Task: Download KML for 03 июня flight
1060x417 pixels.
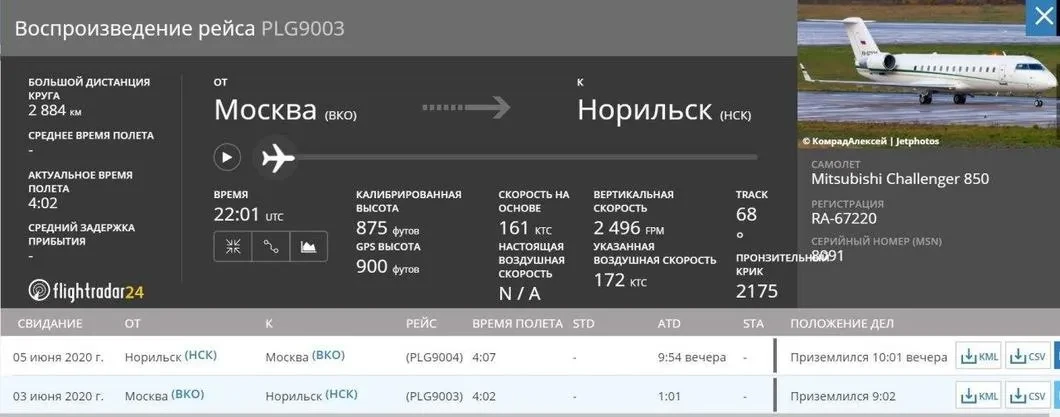Action: [978, 395]
